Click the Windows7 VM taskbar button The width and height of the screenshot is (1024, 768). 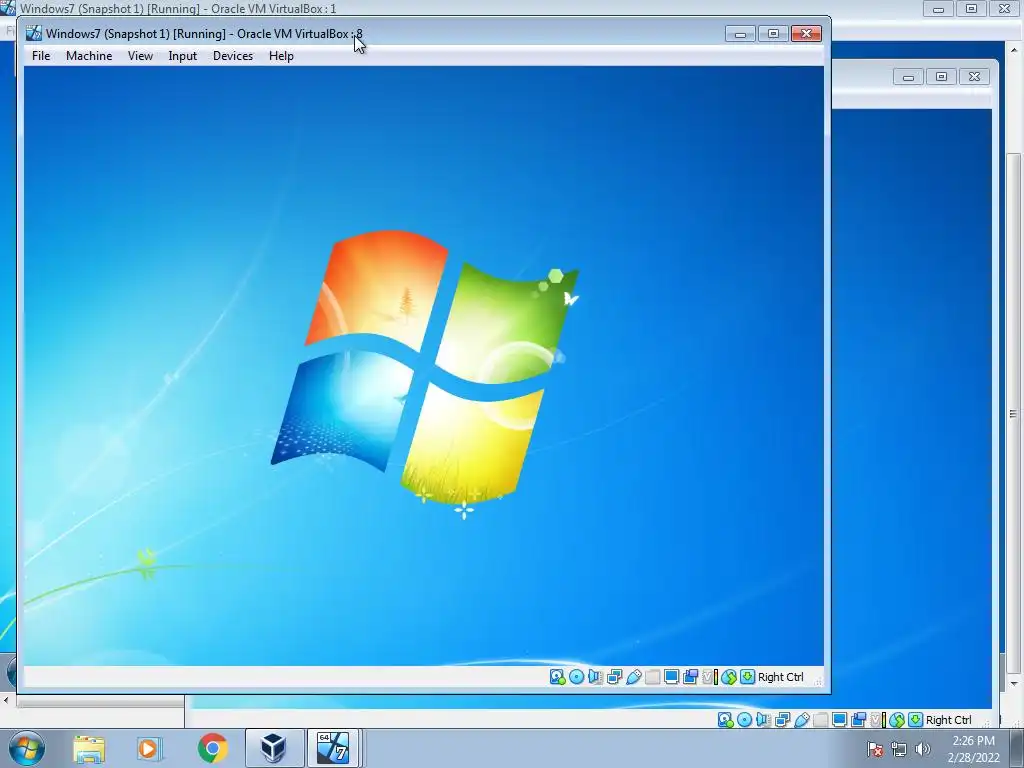pos(333,748)
